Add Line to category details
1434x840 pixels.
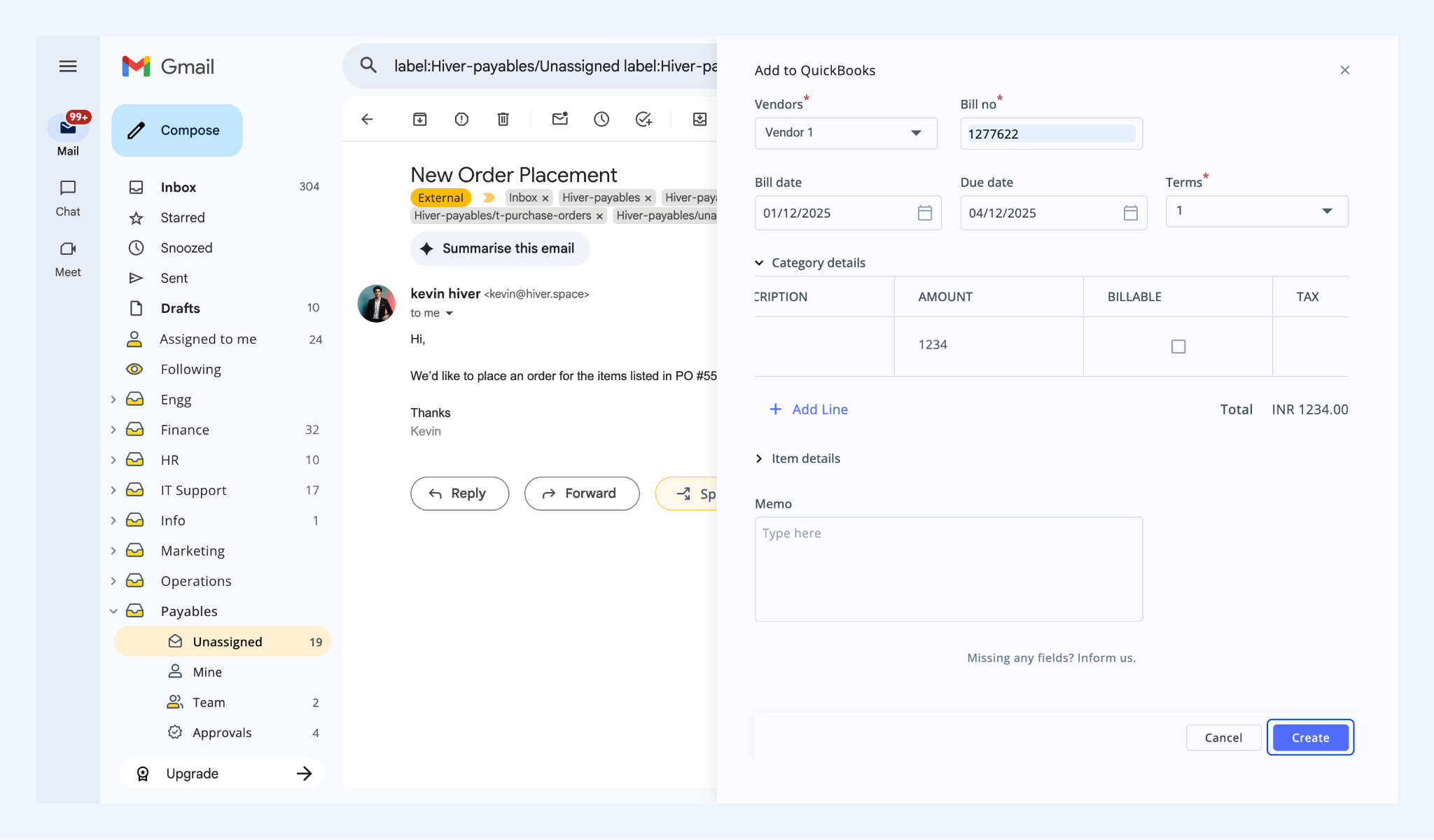809,409
